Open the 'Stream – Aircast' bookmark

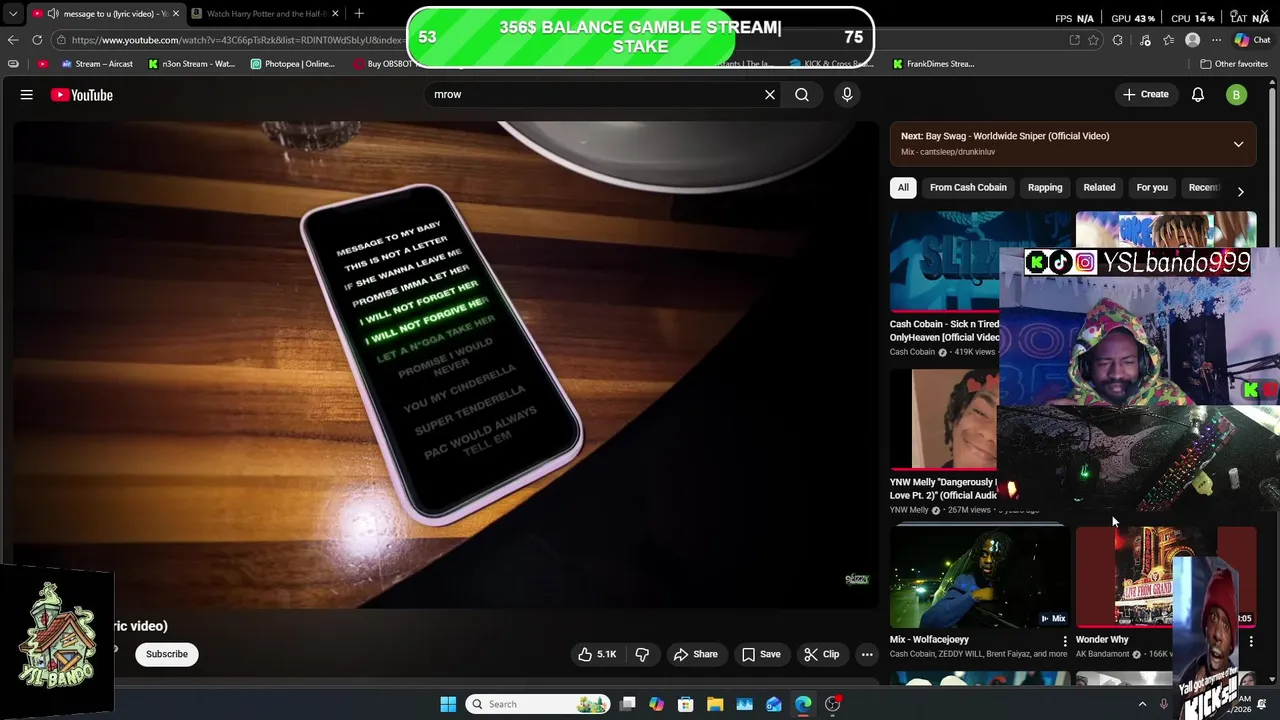pyautogui.click(x=97, y=64)
